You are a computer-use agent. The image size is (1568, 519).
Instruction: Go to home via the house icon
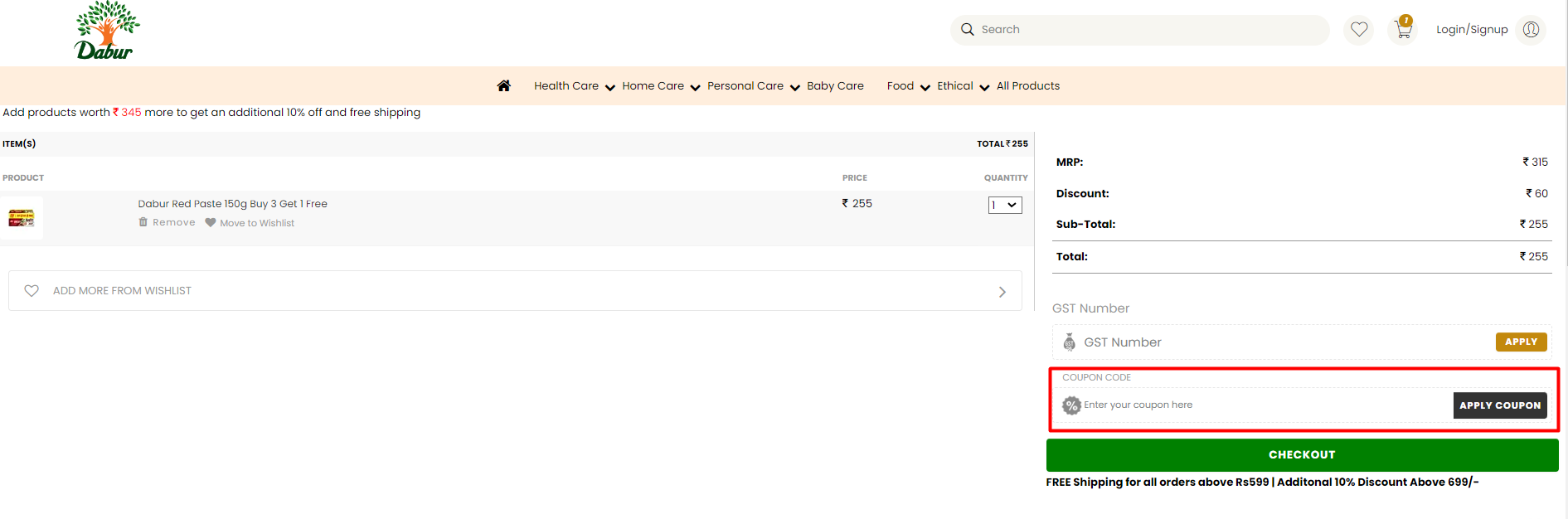504,85
